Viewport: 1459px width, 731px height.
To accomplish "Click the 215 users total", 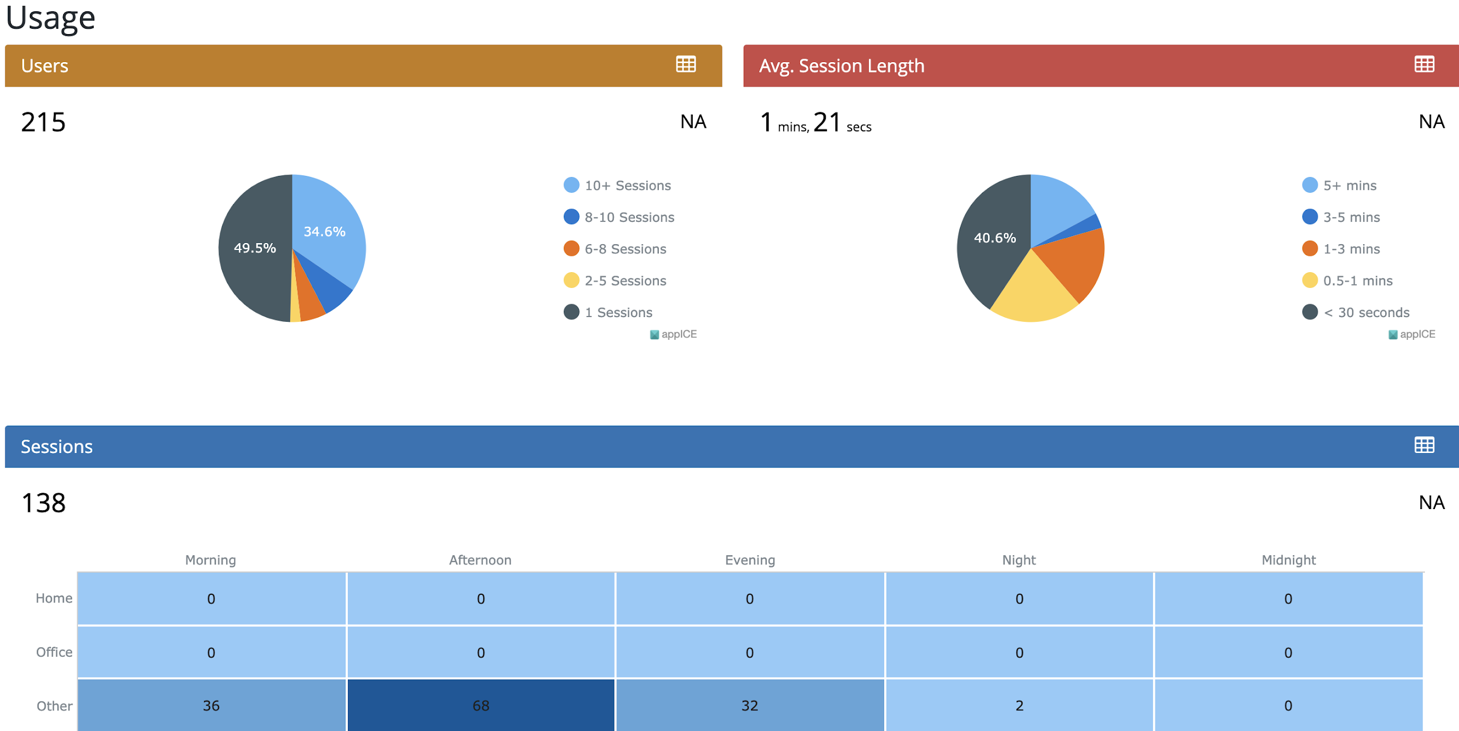I will (x=44, y=122).
